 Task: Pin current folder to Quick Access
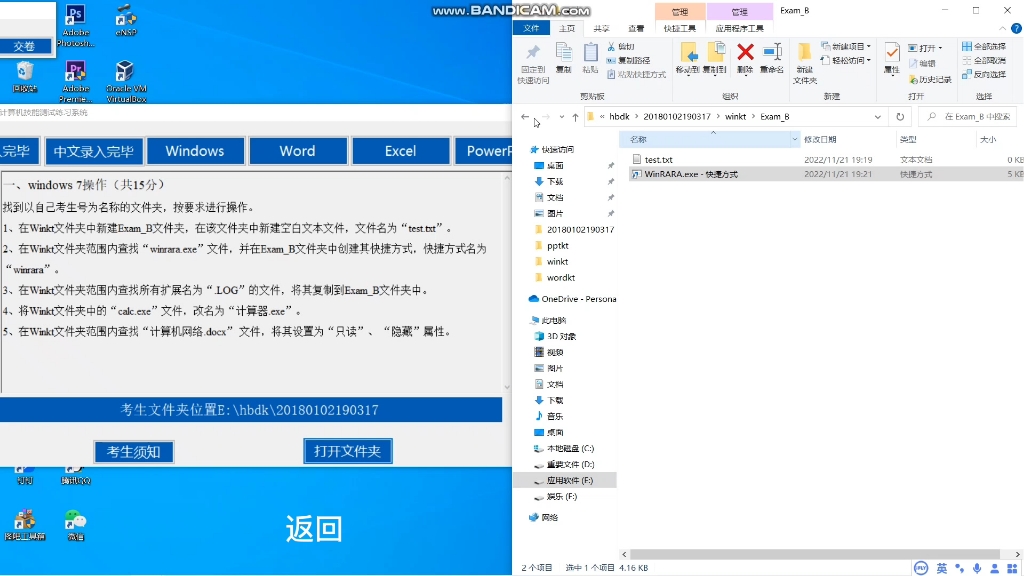point(531,56)
